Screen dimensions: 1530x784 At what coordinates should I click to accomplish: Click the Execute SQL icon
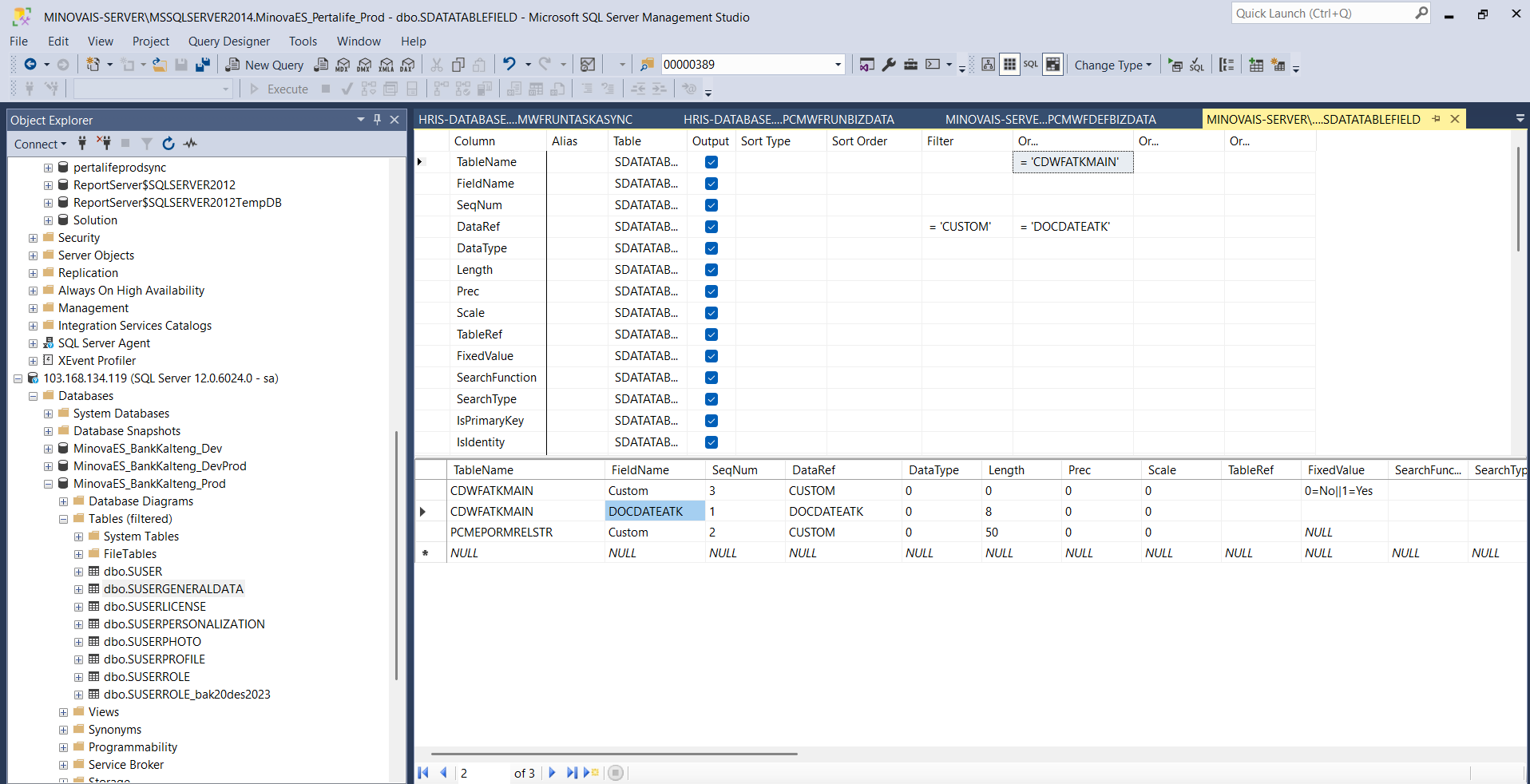pos(1175,65)
